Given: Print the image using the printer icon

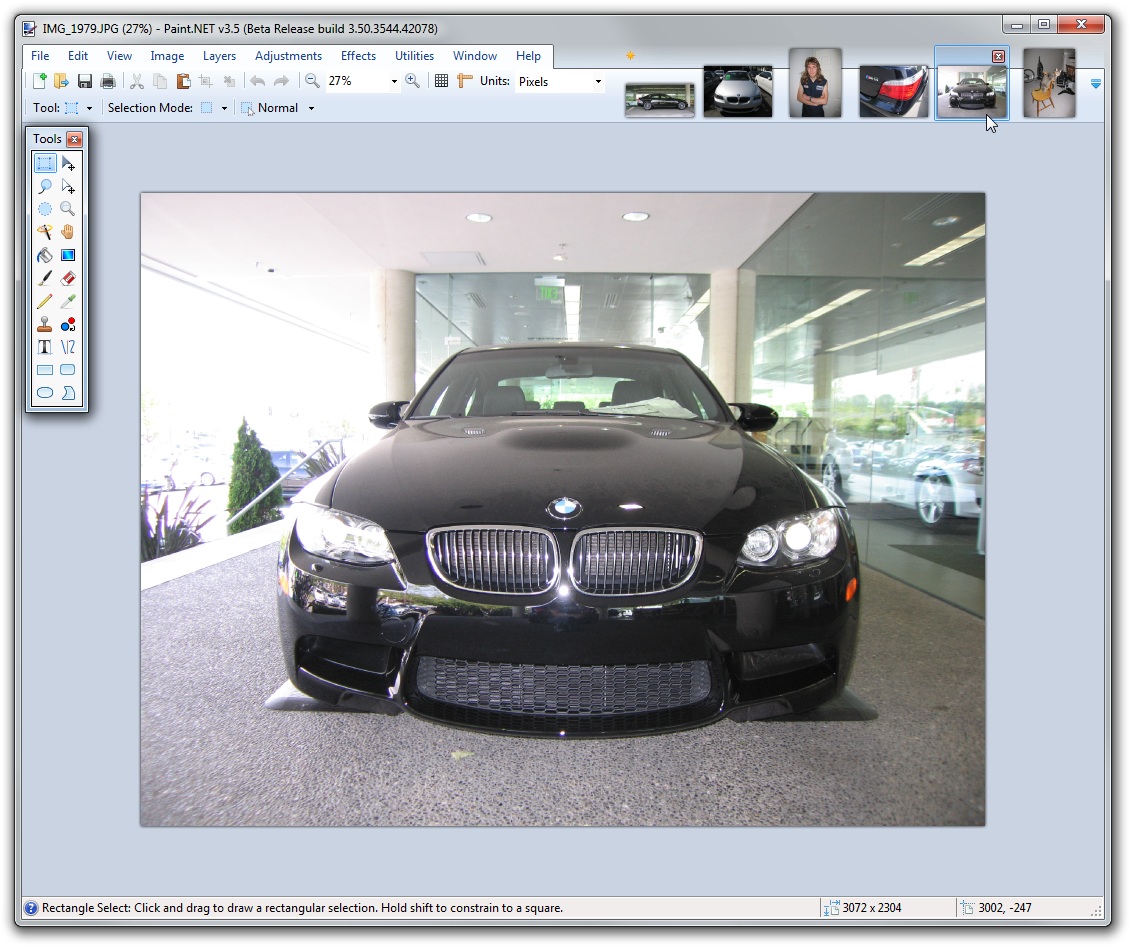Looking at the screenshot, I should [x=107, y=81].
